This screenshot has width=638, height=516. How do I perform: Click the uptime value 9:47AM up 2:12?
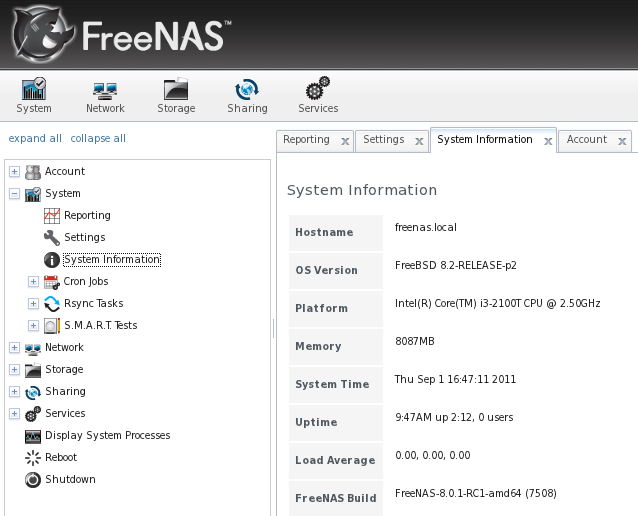(454, 417)
